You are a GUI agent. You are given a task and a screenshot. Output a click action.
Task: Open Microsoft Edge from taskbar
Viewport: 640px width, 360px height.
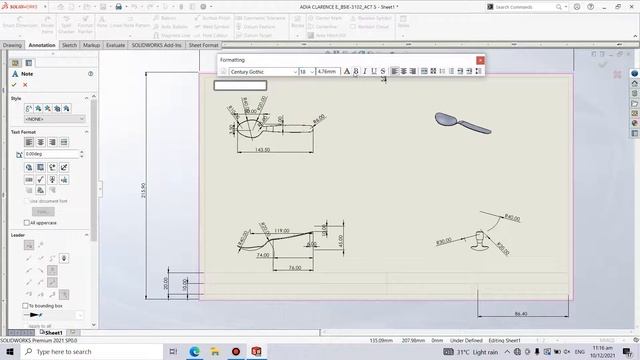194,351
